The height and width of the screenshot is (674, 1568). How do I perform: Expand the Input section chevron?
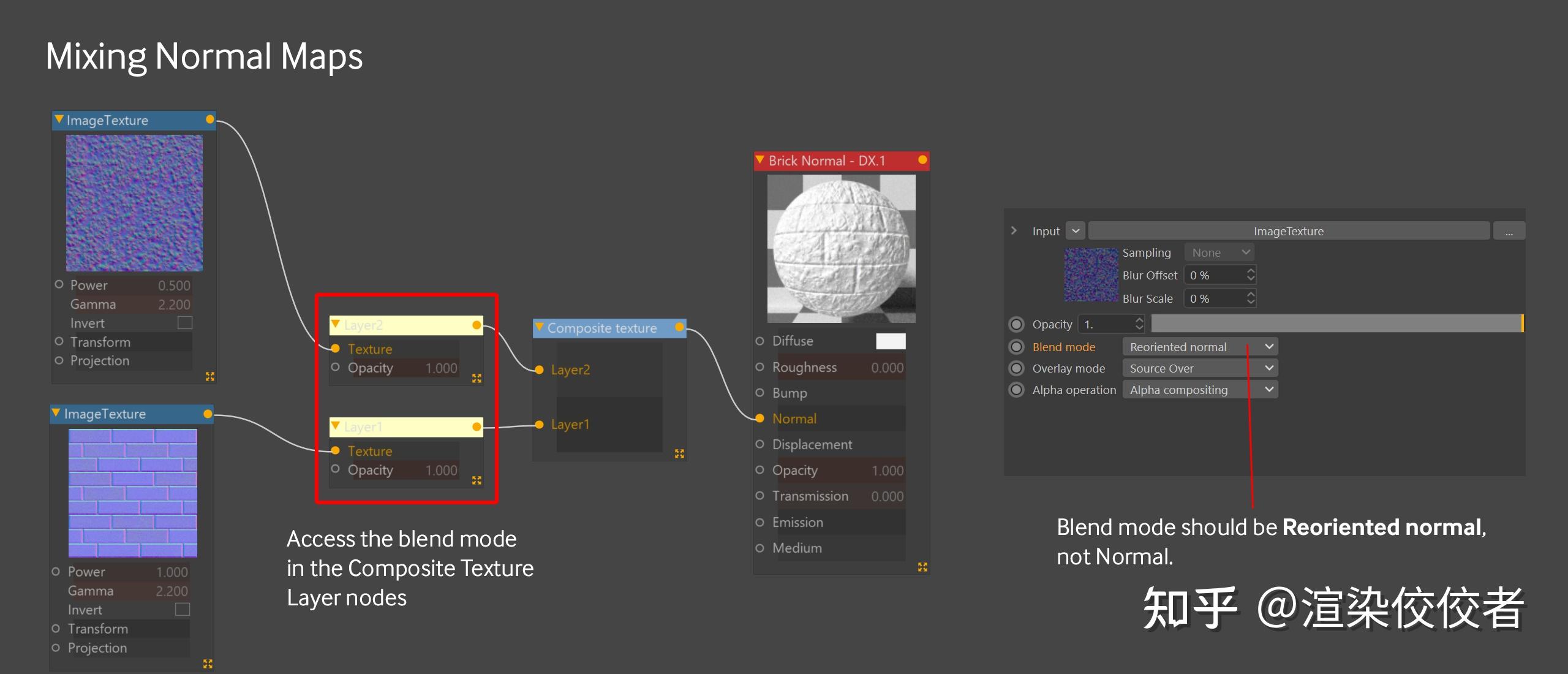[x=1014, y=231]
